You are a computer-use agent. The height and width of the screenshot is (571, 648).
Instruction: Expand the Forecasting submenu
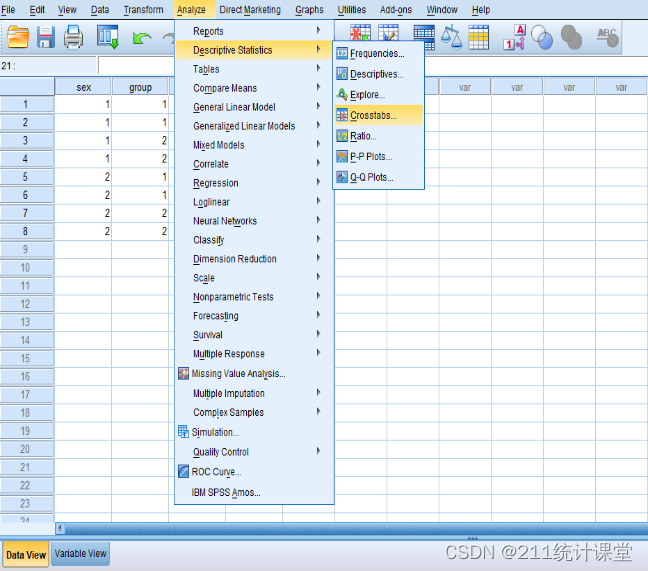[x=254, y=316]
